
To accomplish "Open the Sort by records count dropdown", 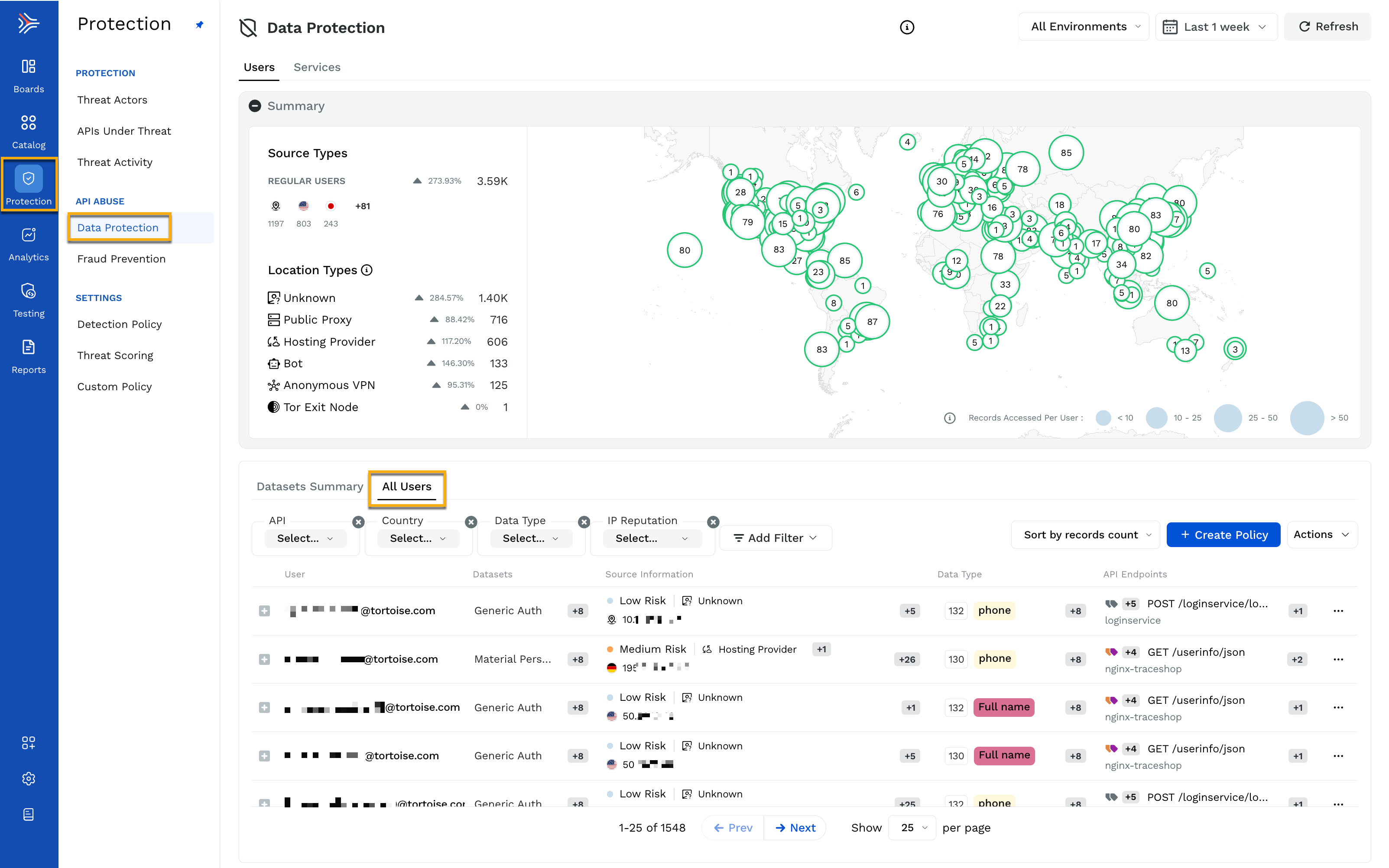I will [1086, 534].
